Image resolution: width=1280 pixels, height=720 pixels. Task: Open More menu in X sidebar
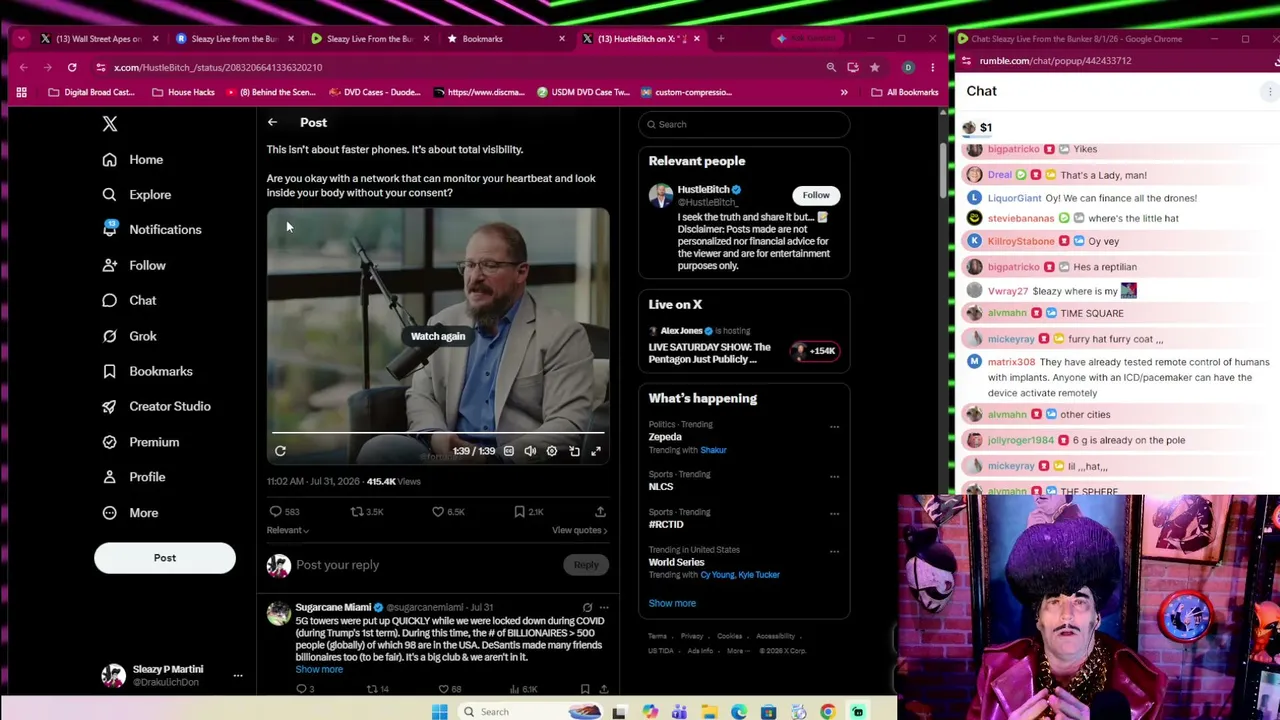[130, 513]
